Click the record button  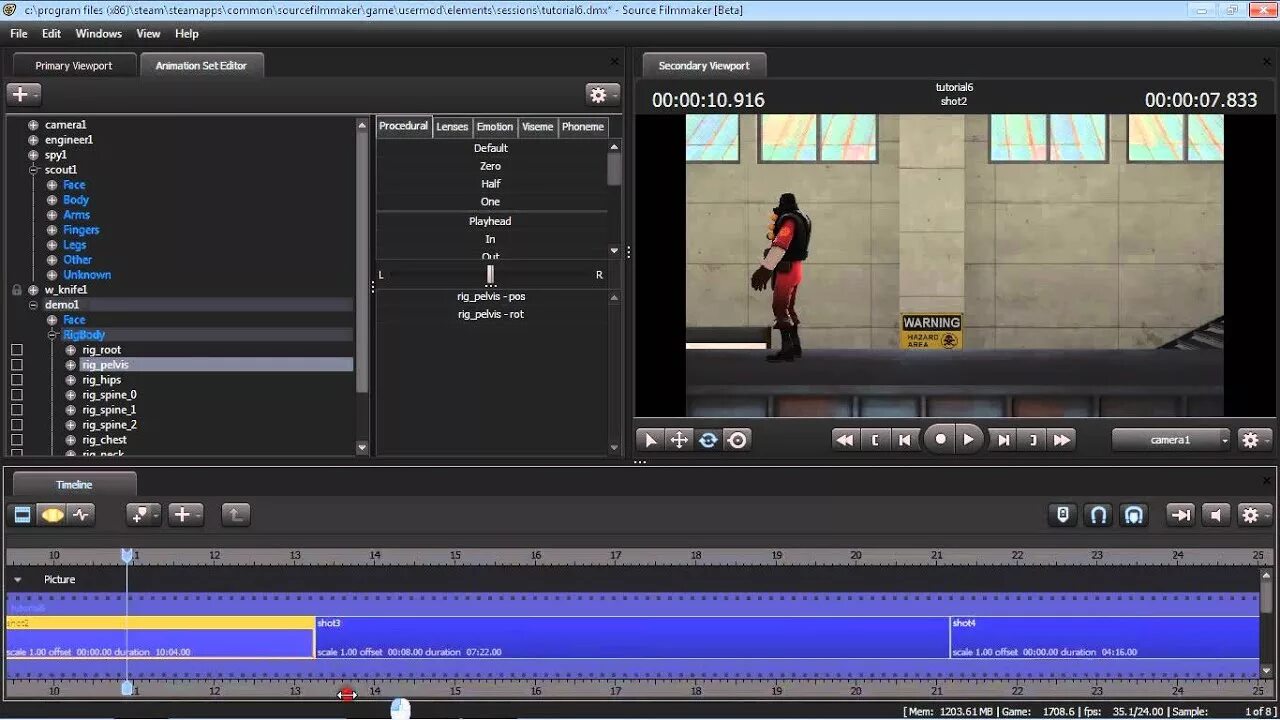click(x=940, y=439)
